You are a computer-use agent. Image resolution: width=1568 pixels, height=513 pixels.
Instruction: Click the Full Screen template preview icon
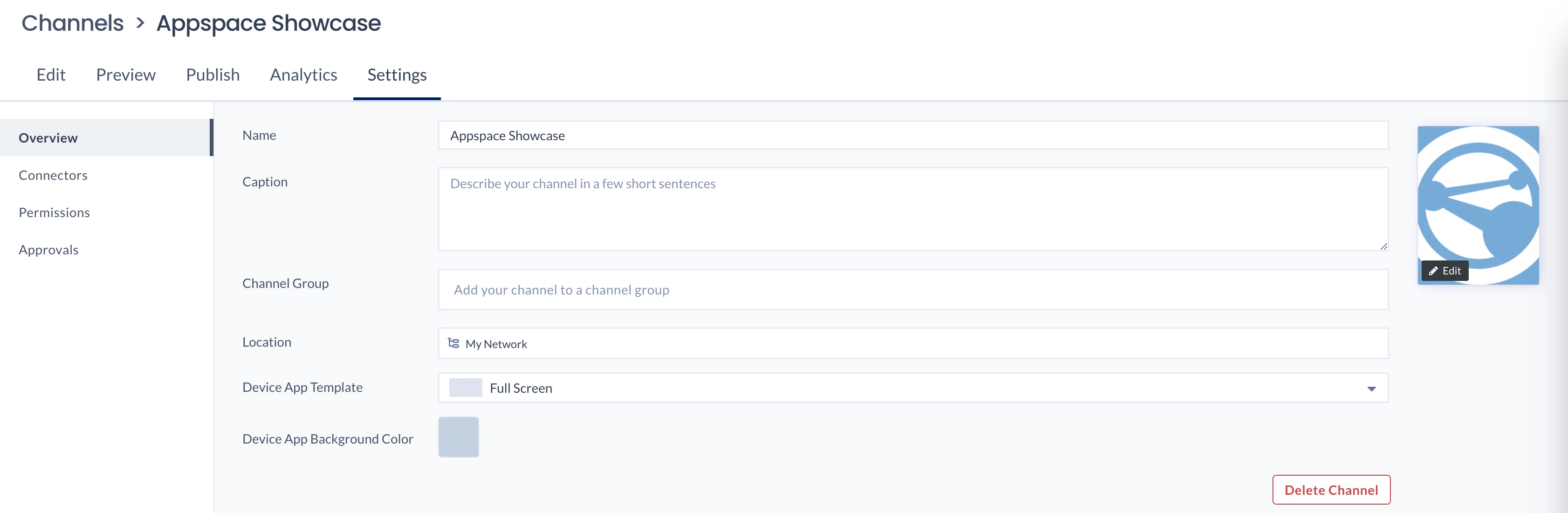point(465,388)
